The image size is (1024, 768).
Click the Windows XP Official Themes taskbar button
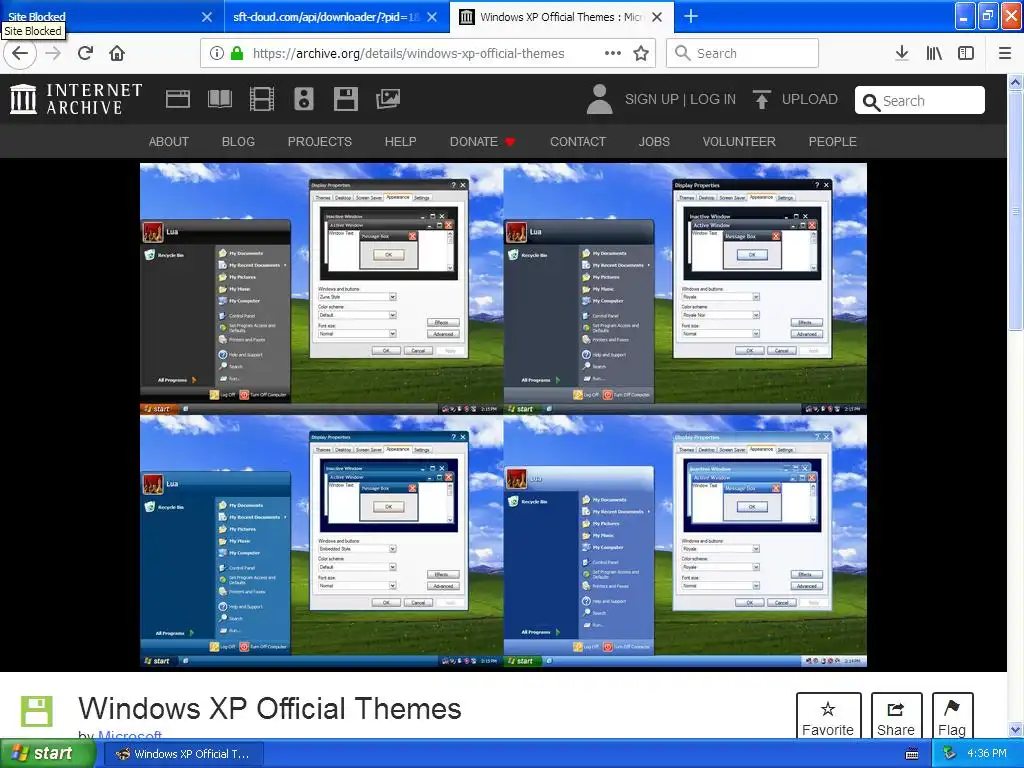click(184, 754)
